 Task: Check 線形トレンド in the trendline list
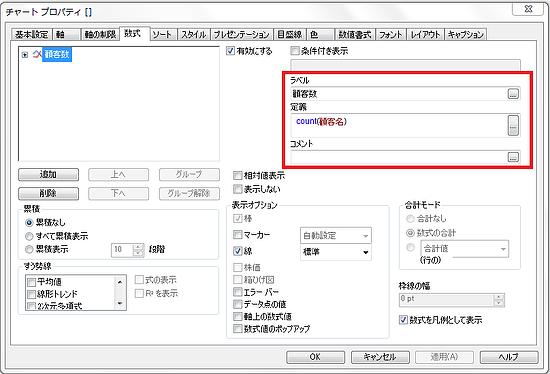(x=32, y=294)
